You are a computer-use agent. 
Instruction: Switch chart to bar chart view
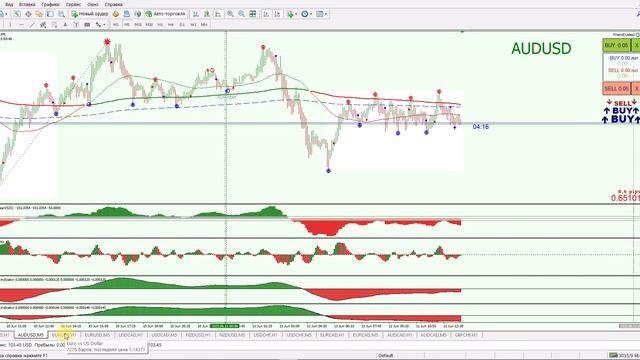pyautogui.click(x=196, y=14)
